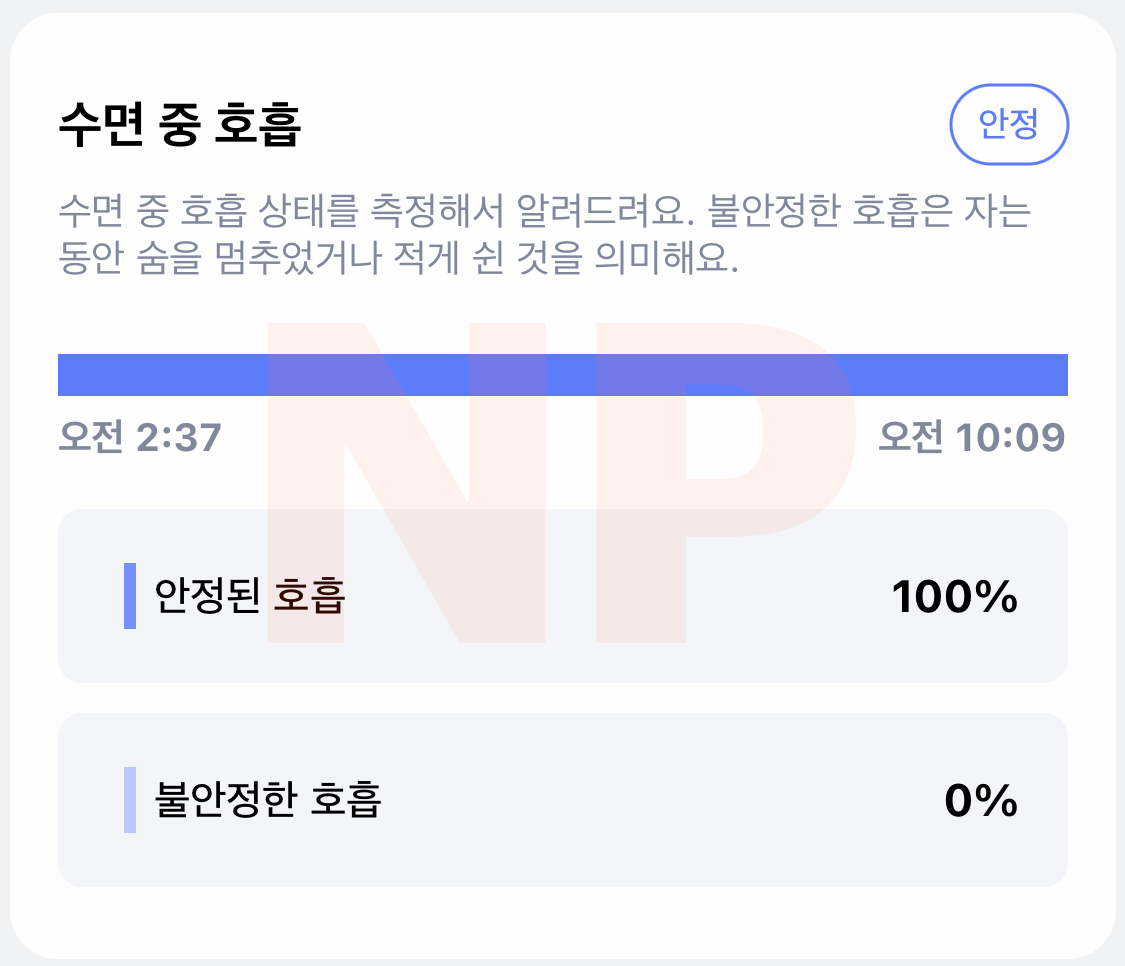1125x966 pixels.
Task: Click the blue sleep timeline bar
Action: pyautogui.click(x=563, y=370)
